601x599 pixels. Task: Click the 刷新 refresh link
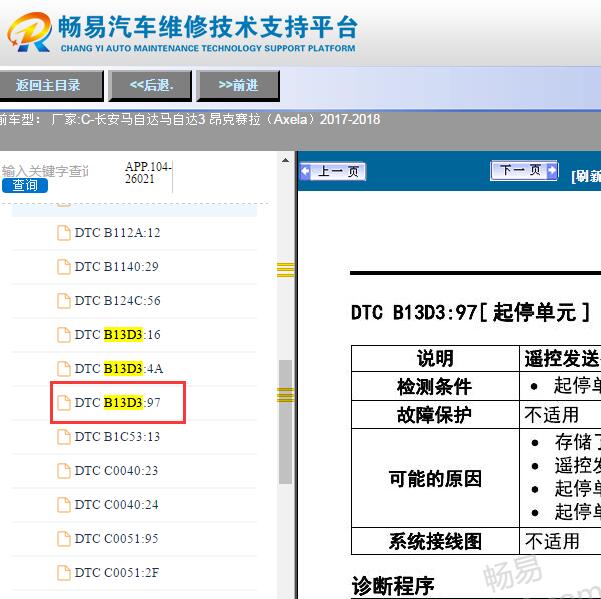pos(586,177)
